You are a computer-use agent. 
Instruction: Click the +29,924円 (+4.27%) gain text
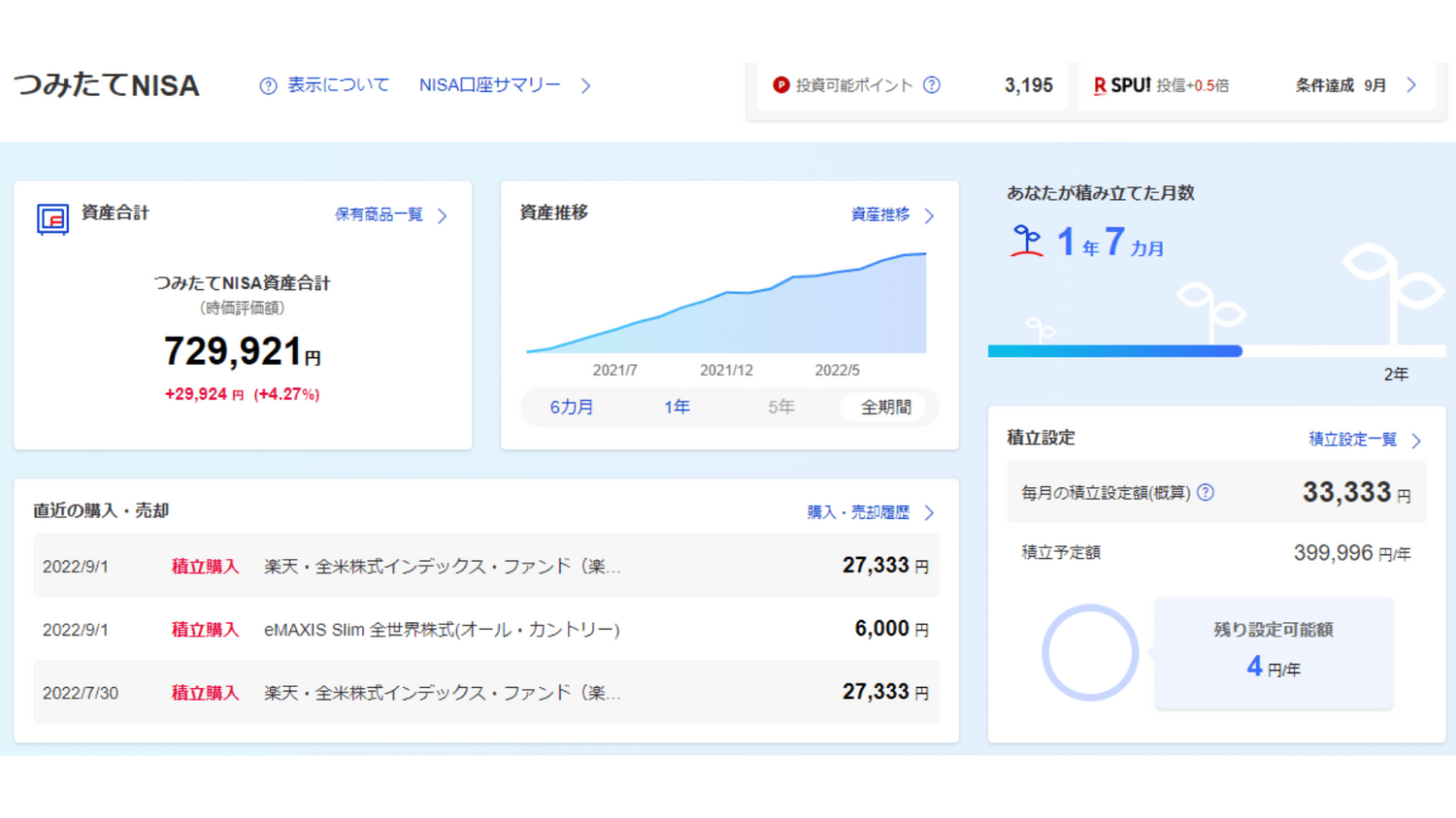[242, 394]
